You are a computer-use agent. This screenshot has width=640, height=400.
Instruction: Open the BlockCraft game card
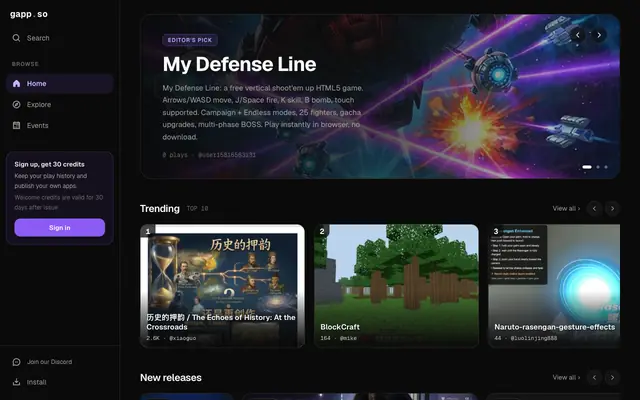click(x=396, y=286)
